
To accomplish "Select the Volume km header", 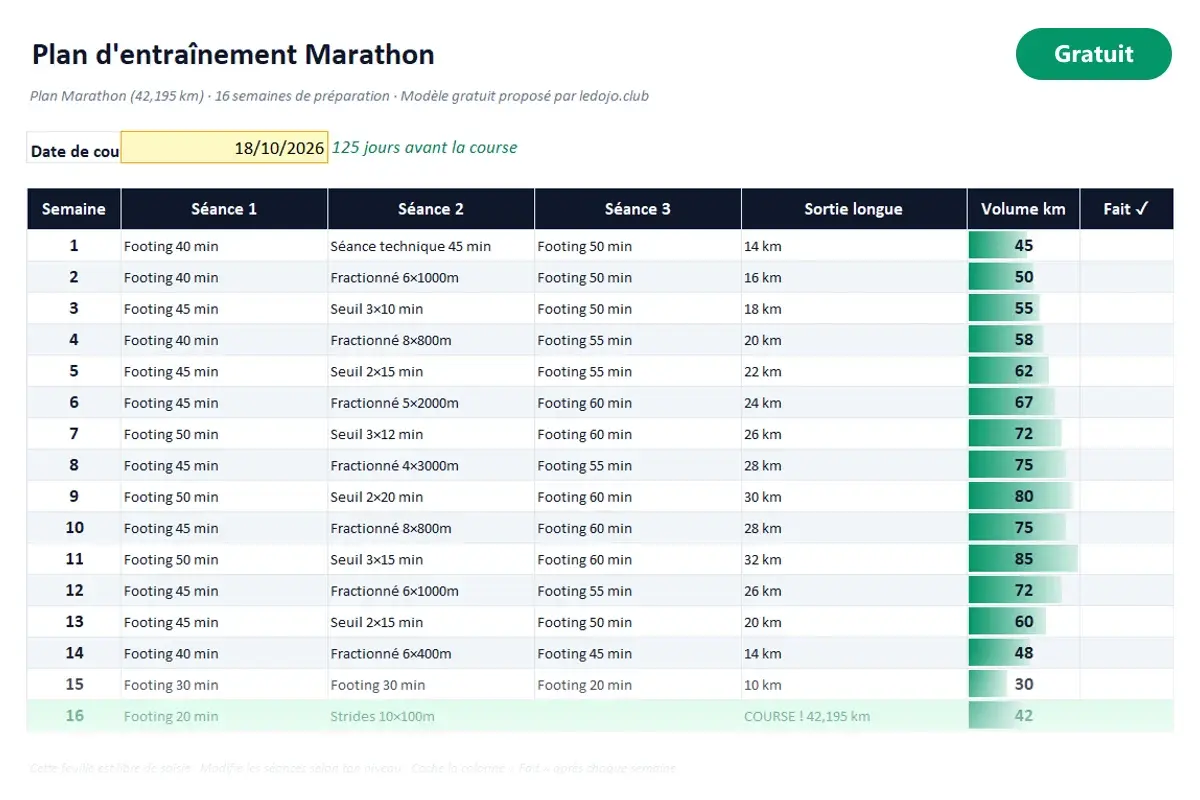I will 1023,209.
